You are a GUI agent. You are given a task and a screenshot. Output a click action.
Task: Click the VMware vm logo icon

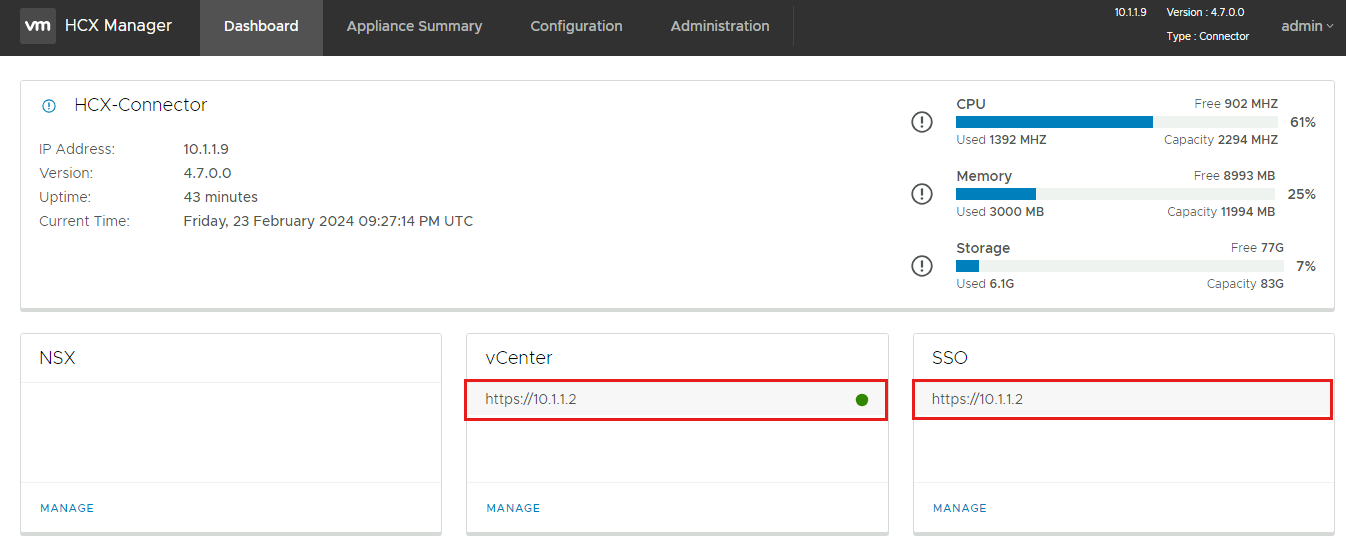(37, 26)
